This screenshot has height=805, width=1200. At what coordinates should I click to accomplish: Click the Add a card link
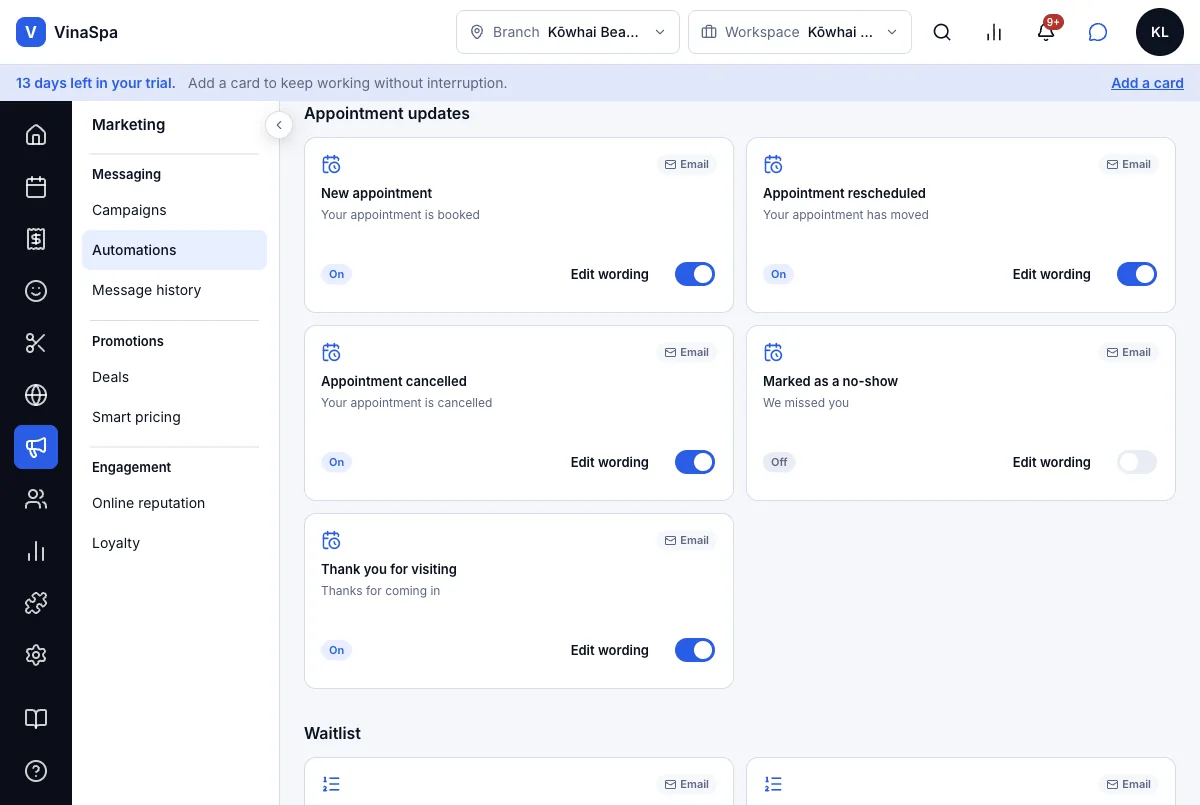(1147, 83)
